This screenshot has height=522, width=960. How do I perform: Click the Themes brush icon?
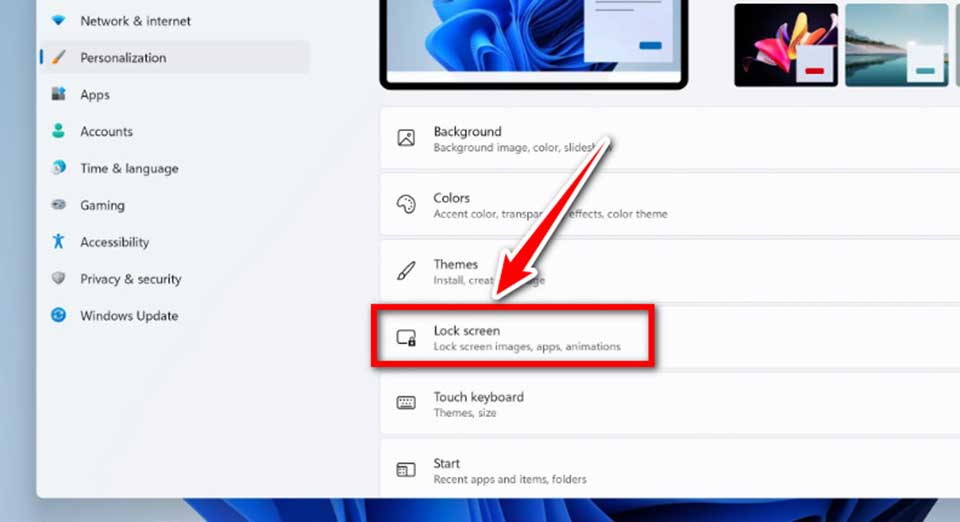tap(406, 270)
